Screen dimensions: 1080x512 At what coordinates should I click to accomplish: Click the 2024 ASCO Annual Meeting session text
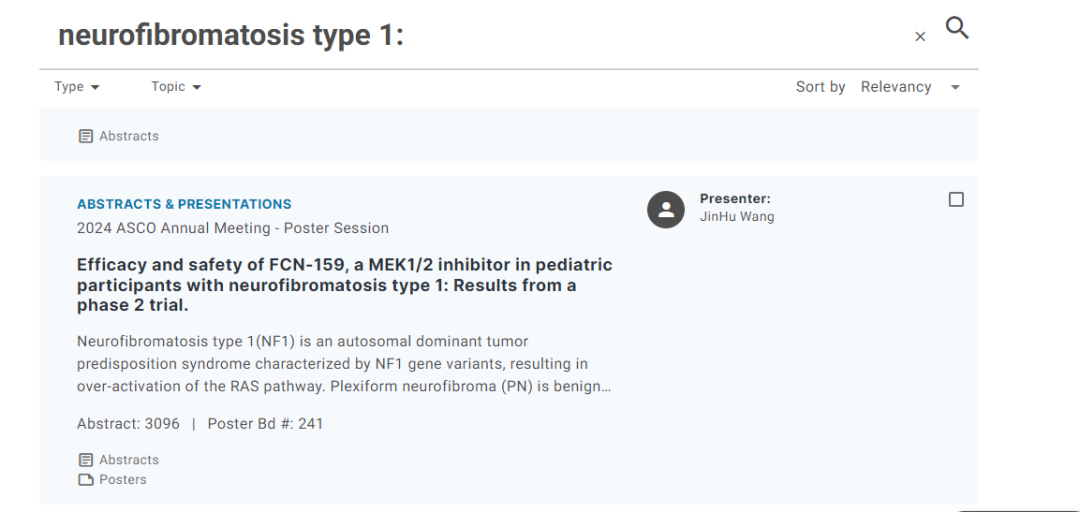pyautogui.click(x=232, y=228)
